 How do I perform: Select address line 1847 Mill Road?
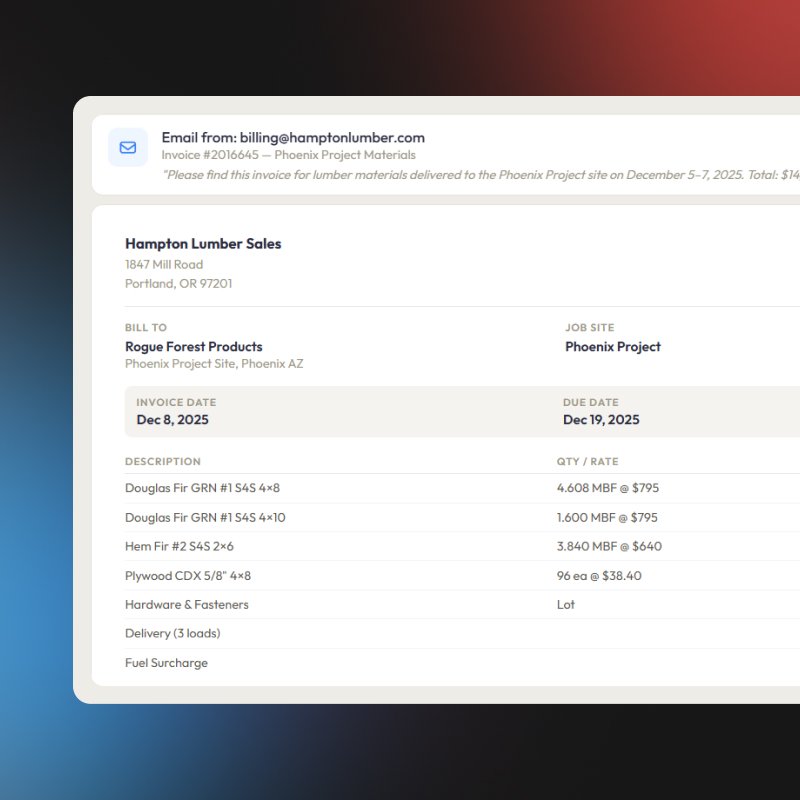(x=164, y=264)
